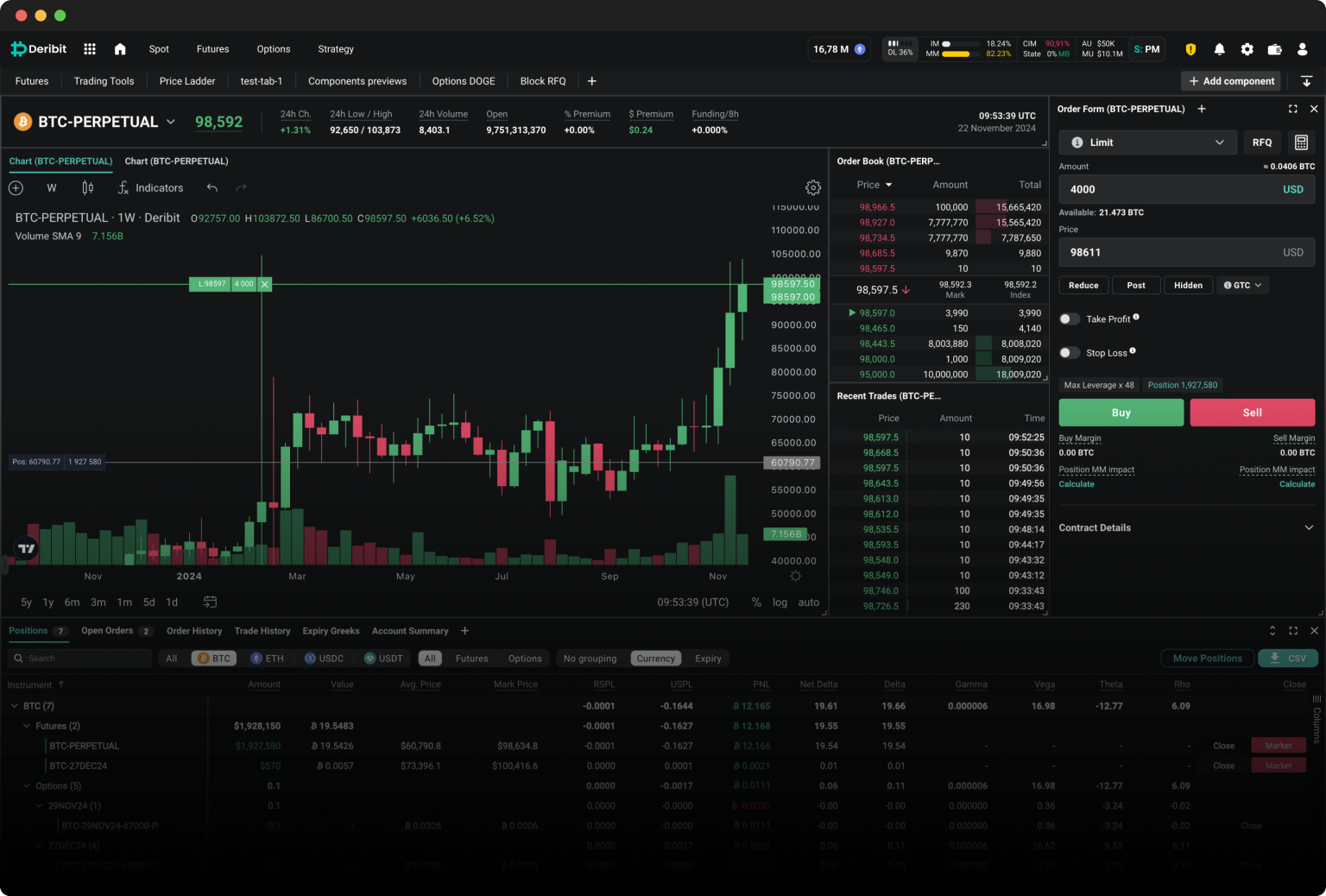Click the Deribit logo
1326x896 pixels.
tap(39, 49)
